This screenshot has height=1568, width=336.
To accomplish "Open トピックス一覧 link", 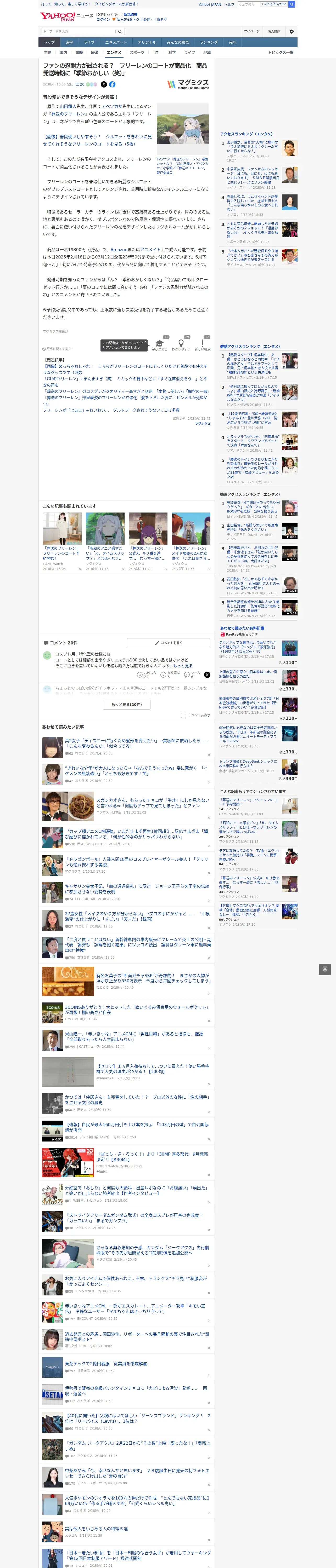I will pyautogui.click(x=281, y=52).
